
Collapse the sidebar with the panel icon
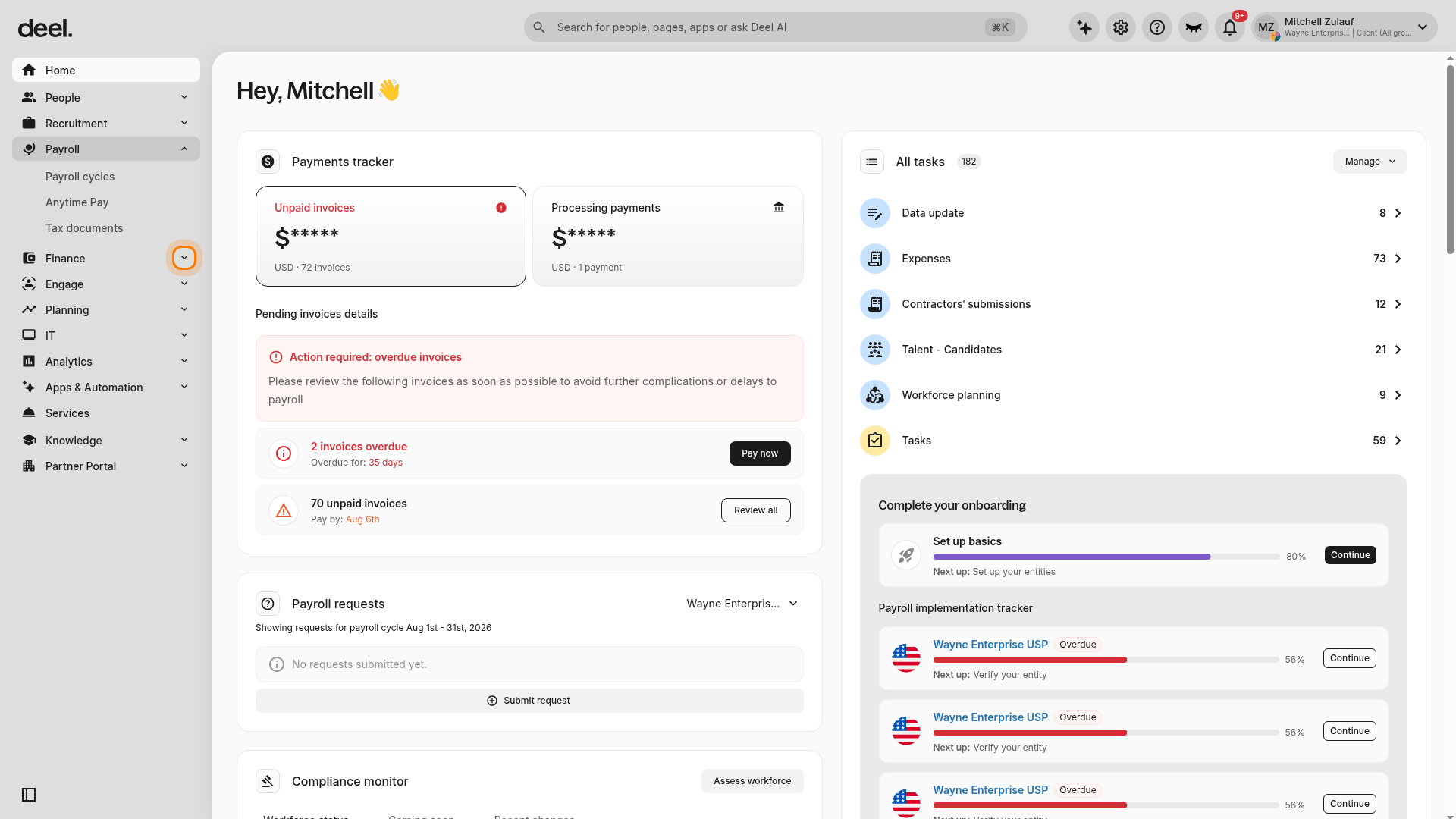click(x=29, y=795)
